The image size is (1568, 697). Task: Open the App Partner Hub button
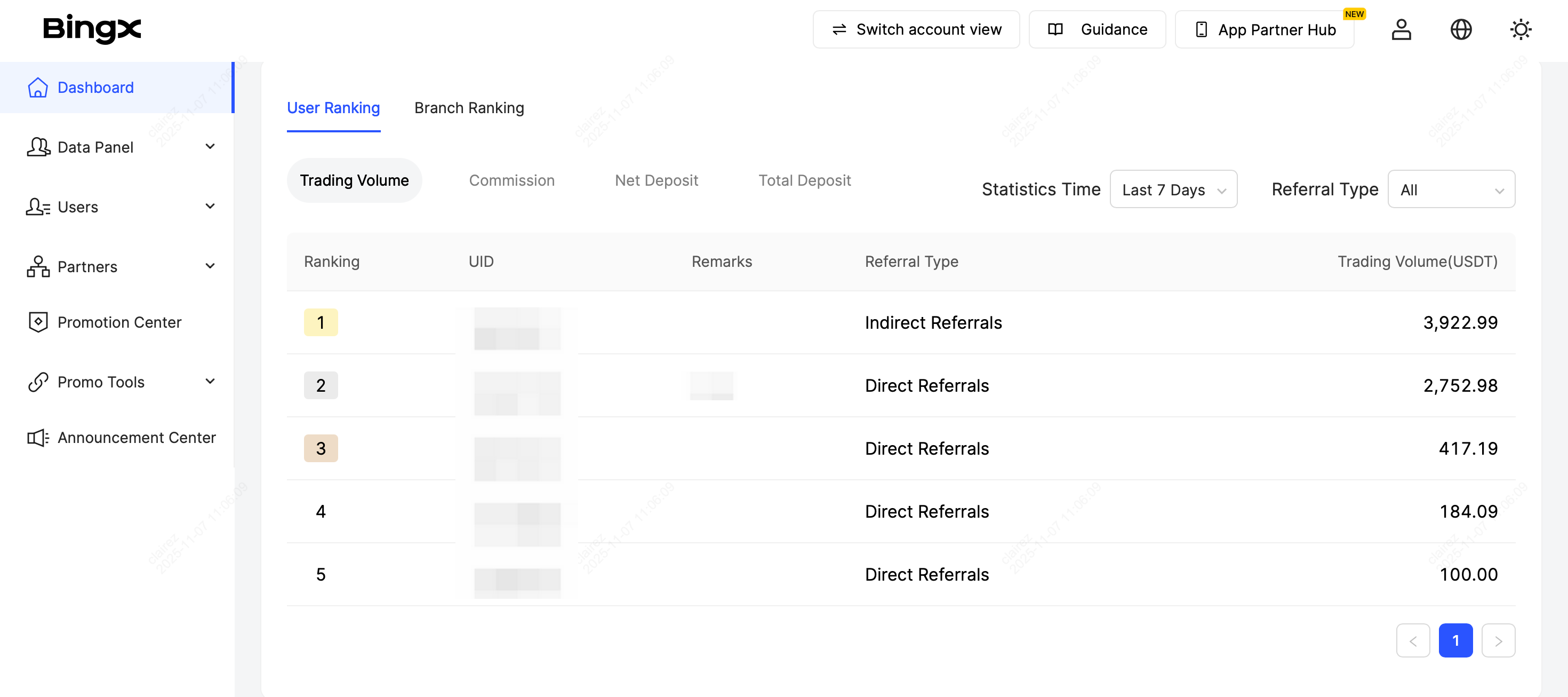click(x=1263, y=29)
